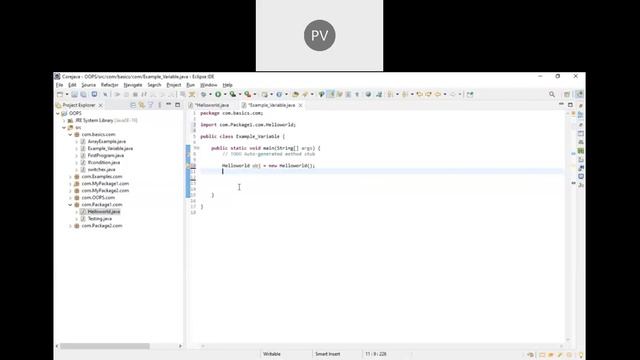Click the 'Helloworld obj = new' code line
Viewport: 640px width, 360px height.
coord(269,166)
